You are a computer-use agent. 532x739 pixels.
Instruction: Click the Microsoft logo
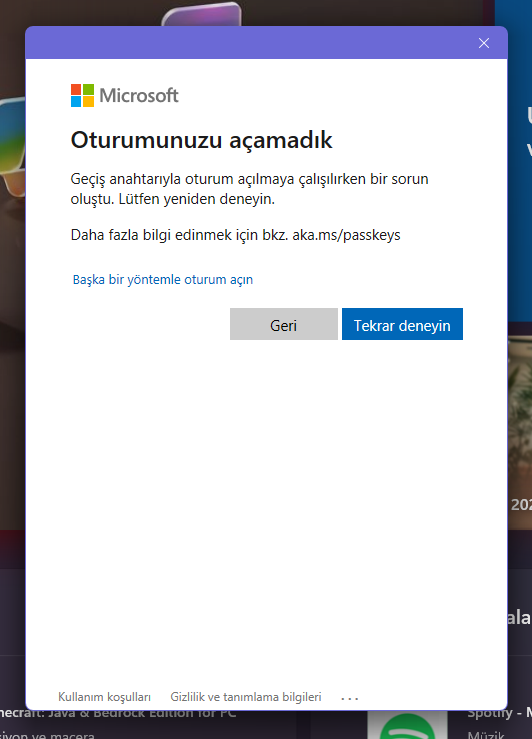point(124,95)
